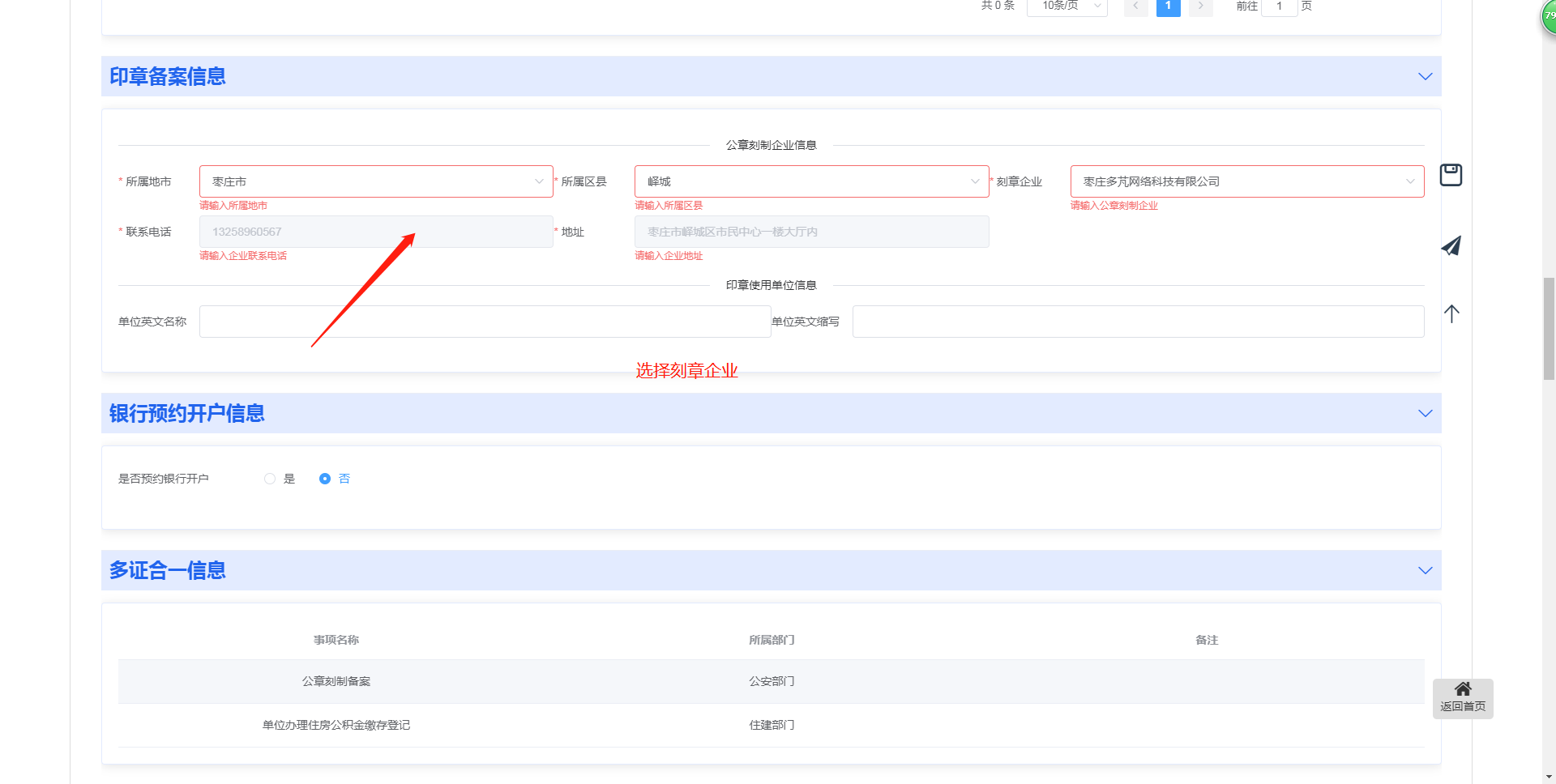Click page number 1 in pagination

pyautogui.click(x=1169, y=6)
